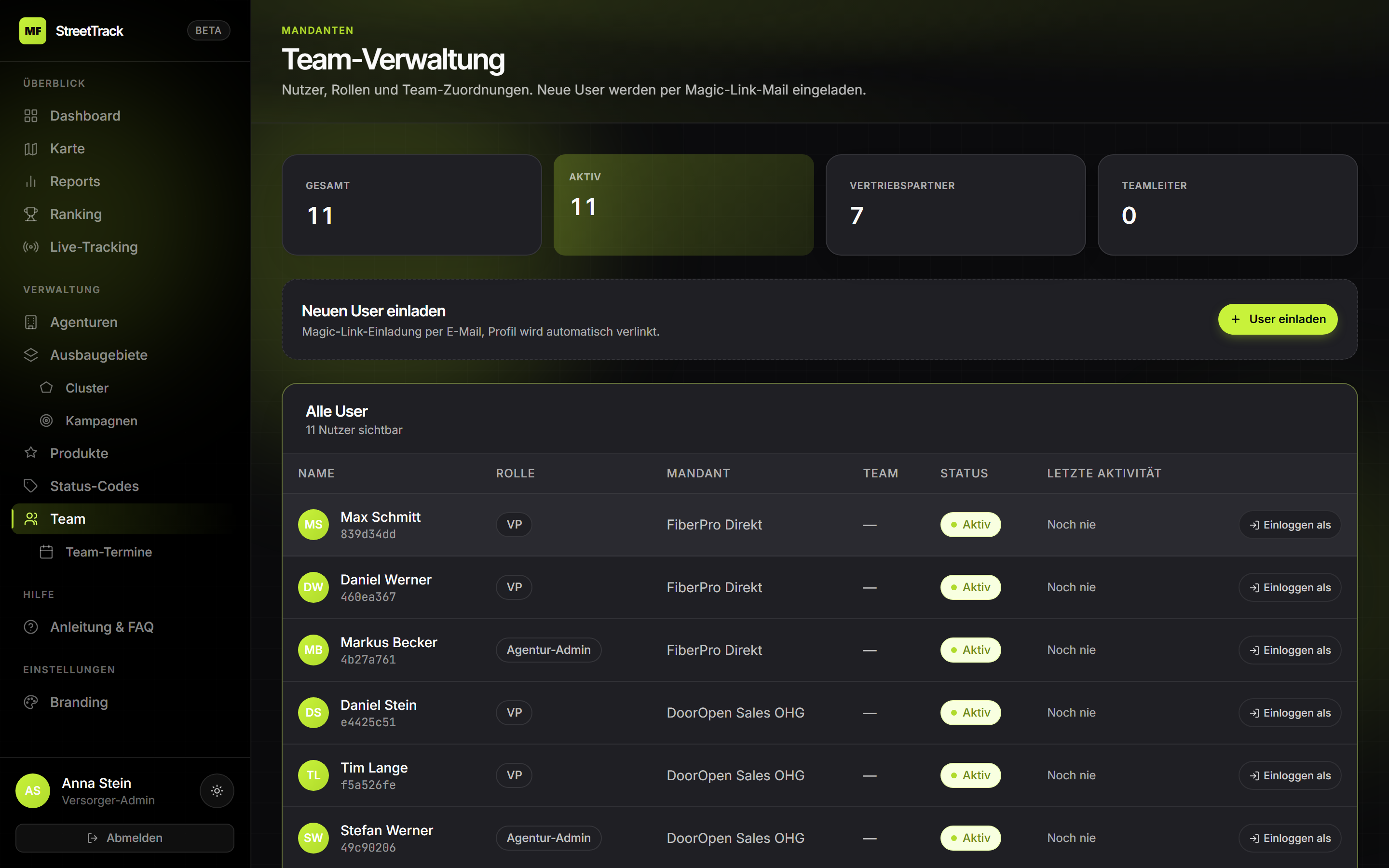
Task: Click the Team-Termine calendar icon
Action: click(46, 552)
